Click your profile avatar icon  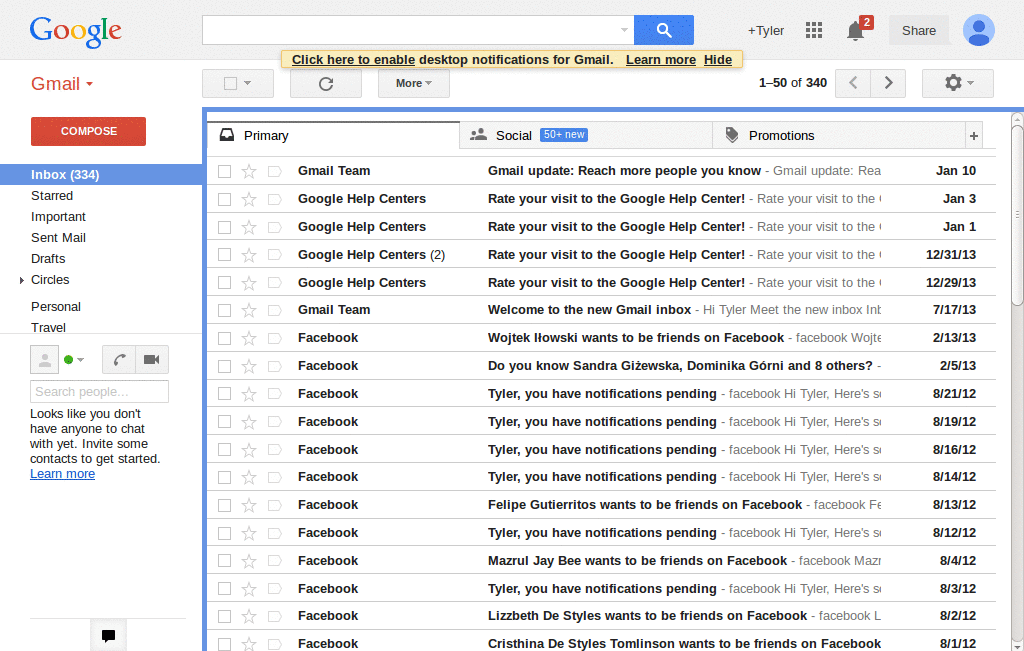(x=978, y=30)
